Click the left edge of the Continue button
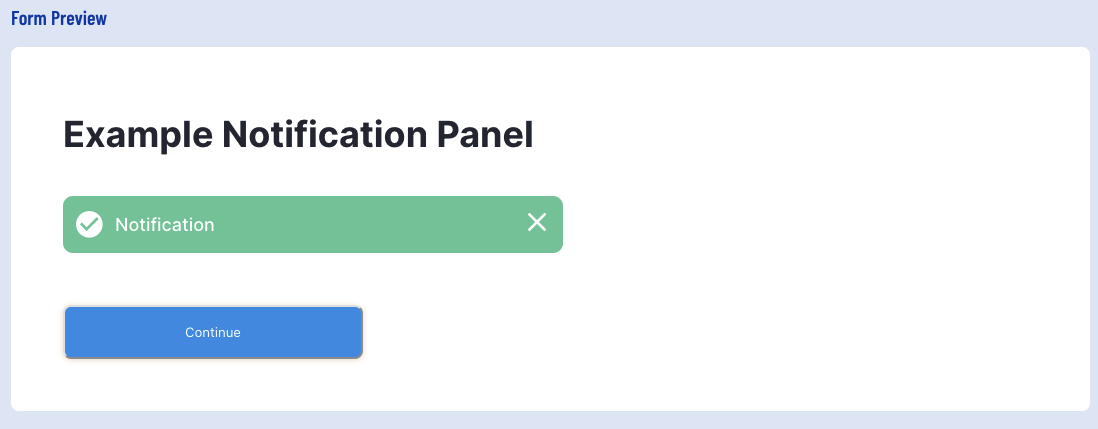 coord(72,332)
